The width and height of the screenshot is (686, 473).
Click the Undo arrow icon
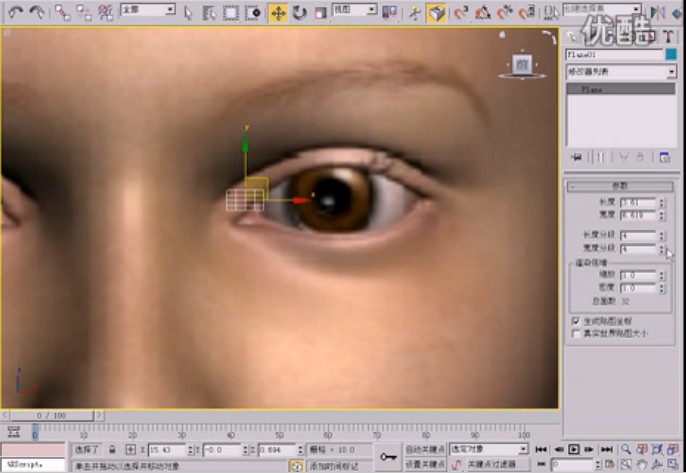point(15,13)
